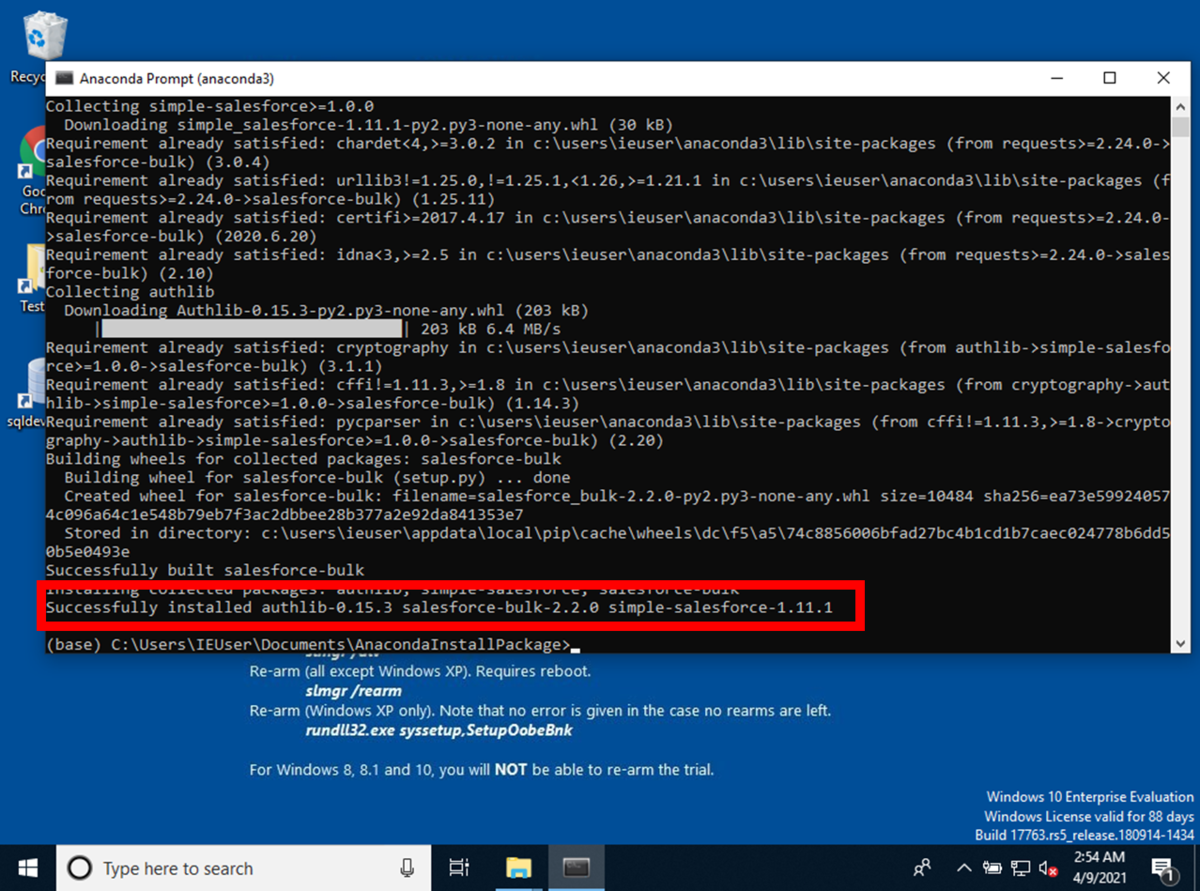The height and width of the screenshot is (891, 1200).
Task: Open the Action Center notifications icon
Action: 1162,868
